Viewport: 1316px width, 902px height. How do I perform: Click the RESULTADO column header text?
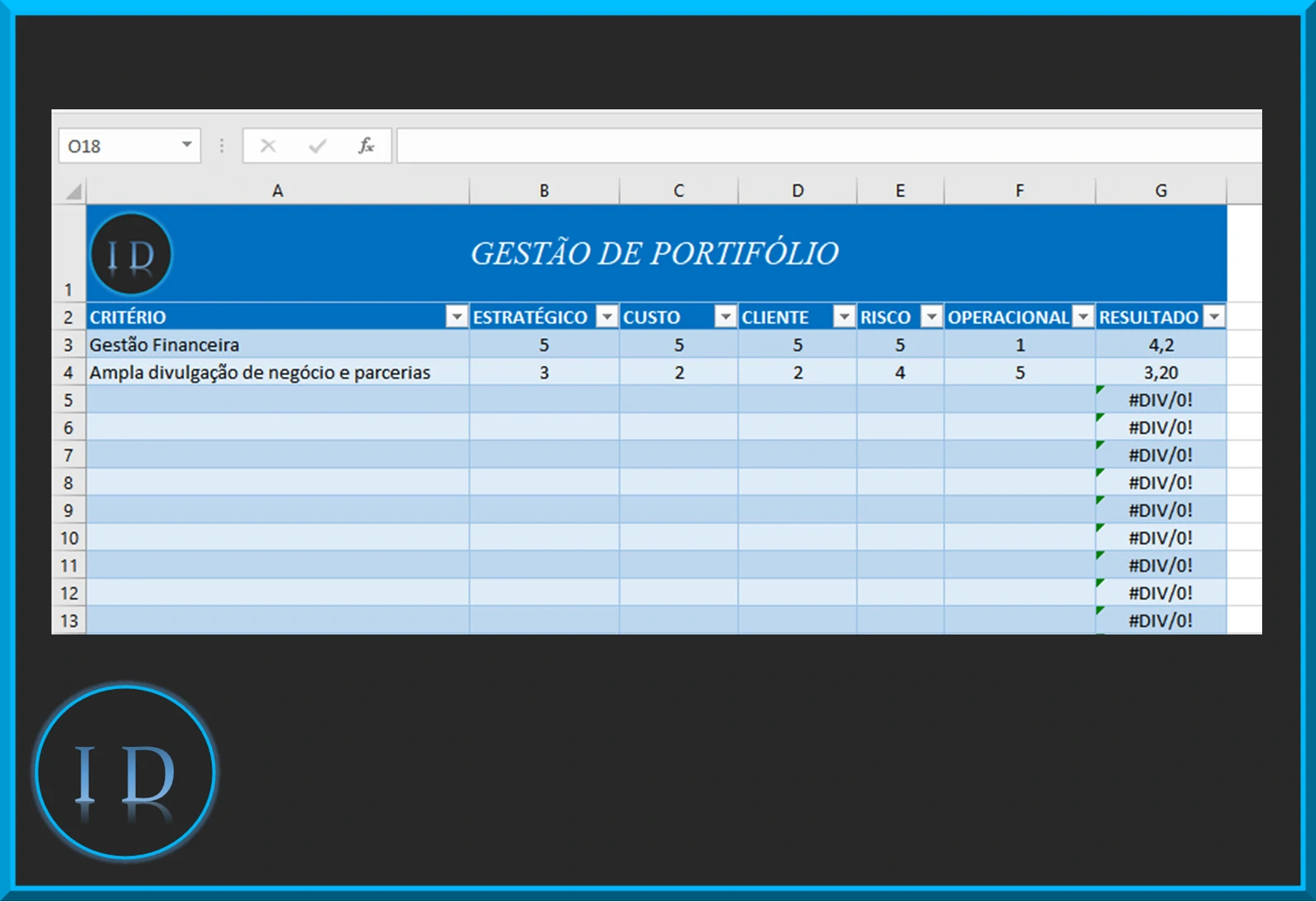pyautogui.click(x=1148, y=317)
